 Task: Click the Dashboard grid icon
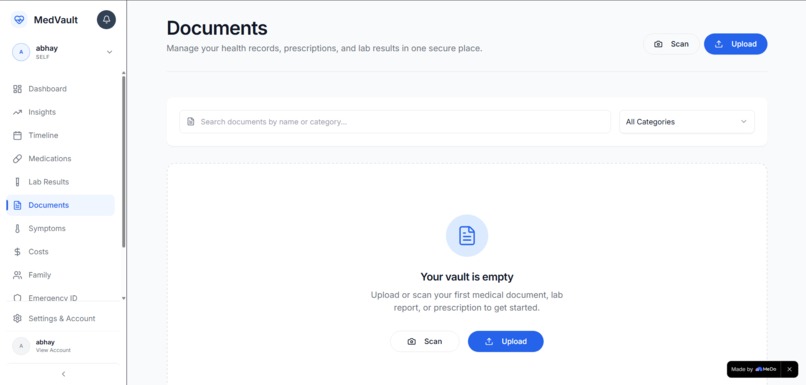17,89
